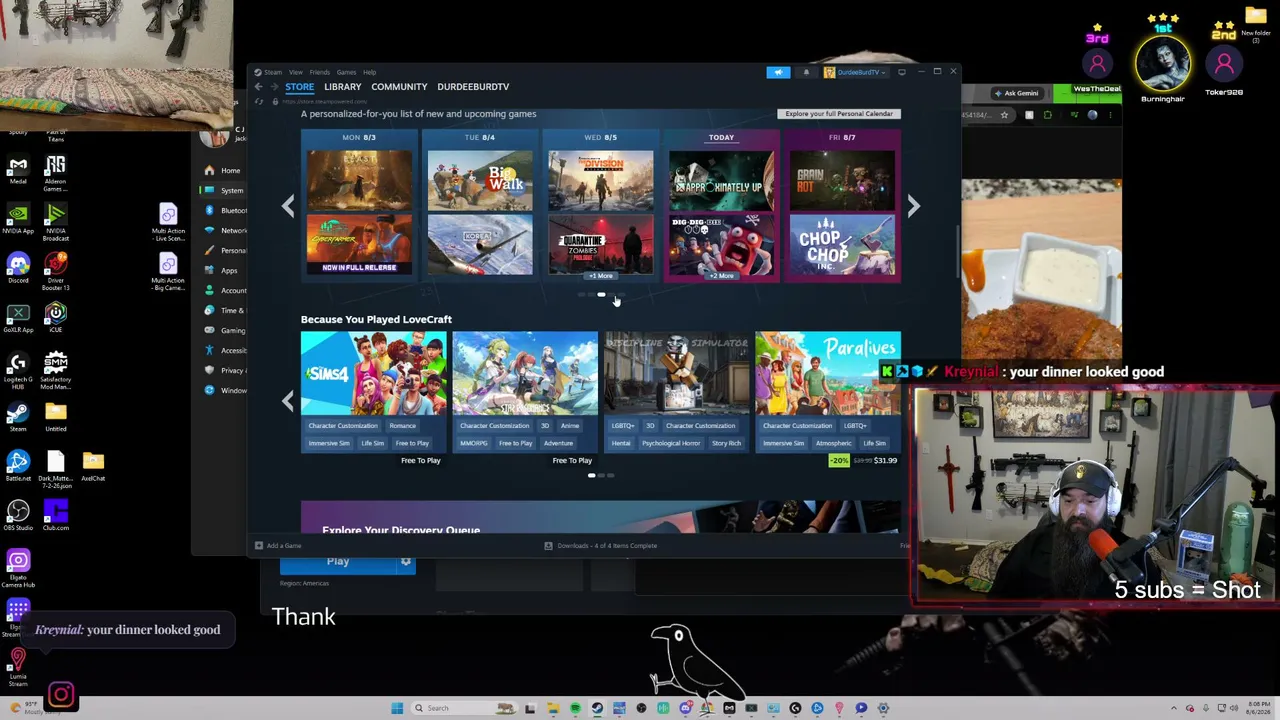This screenshot has width=1280, height=720.
Task: Click the MMORPG tag
Action: coord(474,444)
